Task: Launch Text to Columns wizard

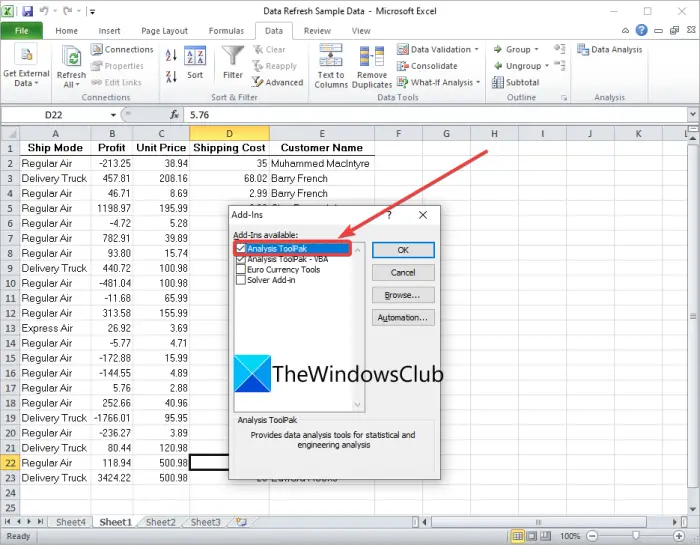Action: (331, 66)
